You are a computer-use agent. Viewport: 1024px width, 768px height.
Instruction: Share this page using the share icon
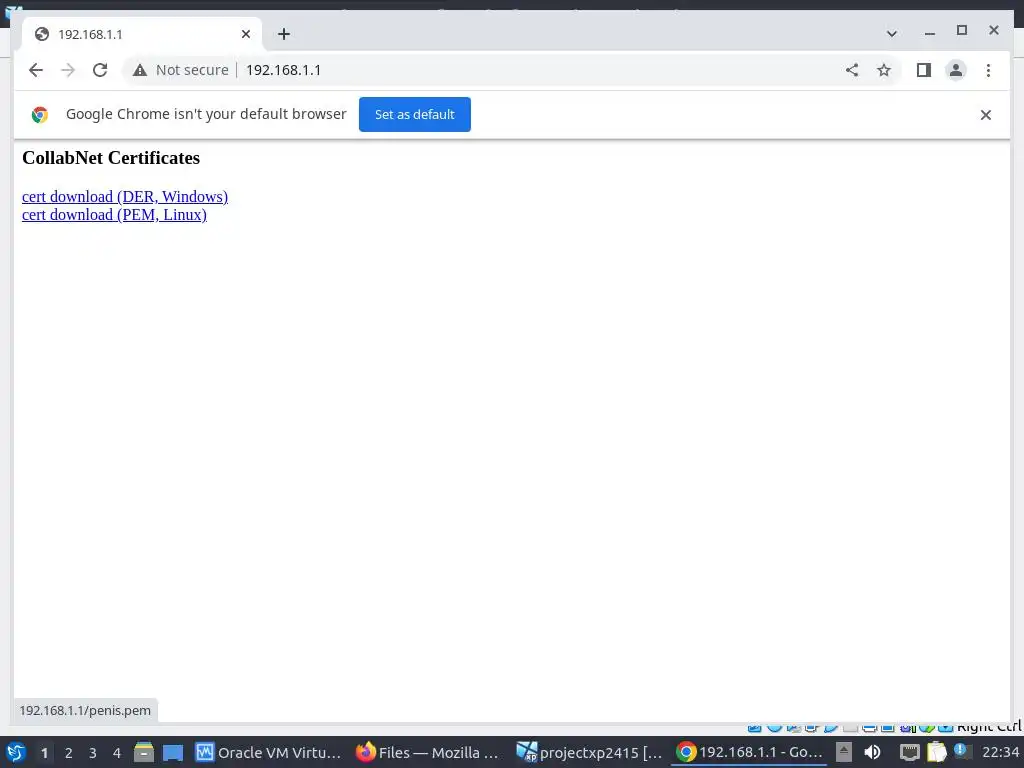click(852, 70)
